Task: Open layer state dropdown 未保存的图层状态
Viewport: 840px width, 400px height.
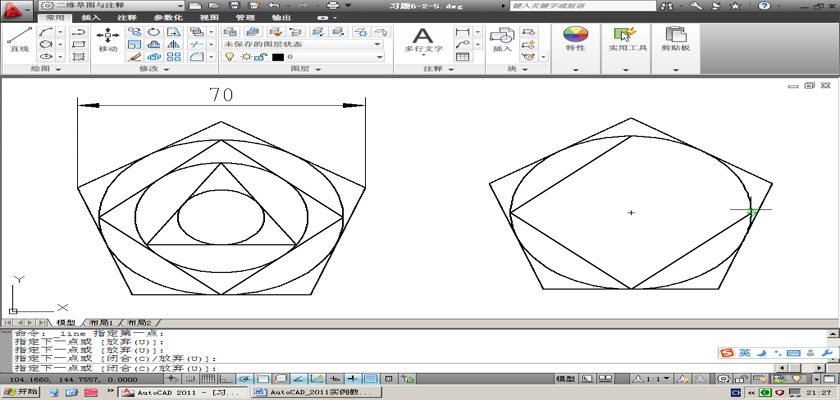Action: pos(303,44)
